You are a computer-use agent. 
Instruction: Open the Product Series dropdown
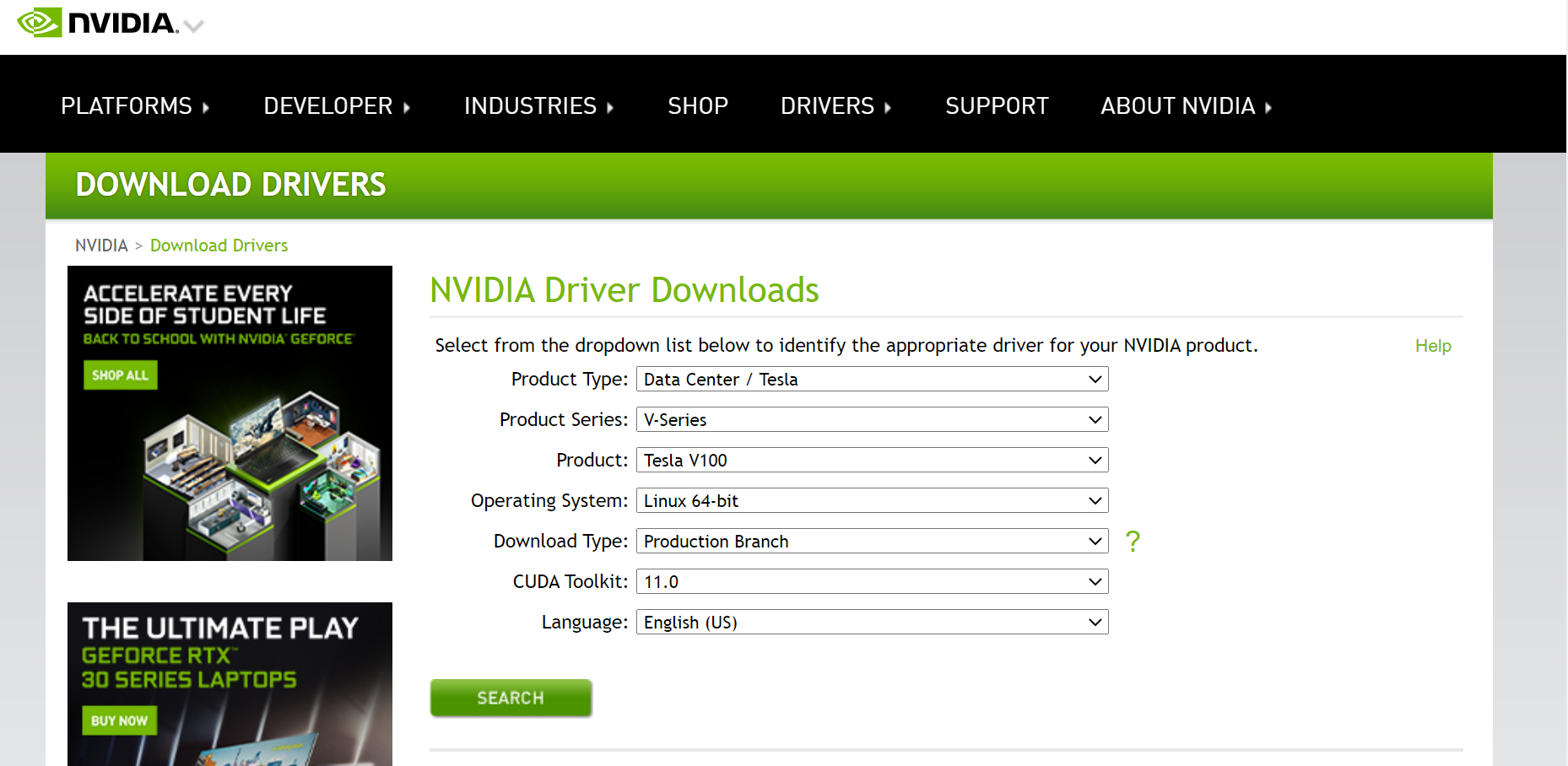pyautogui.click(x=872, y=420)
